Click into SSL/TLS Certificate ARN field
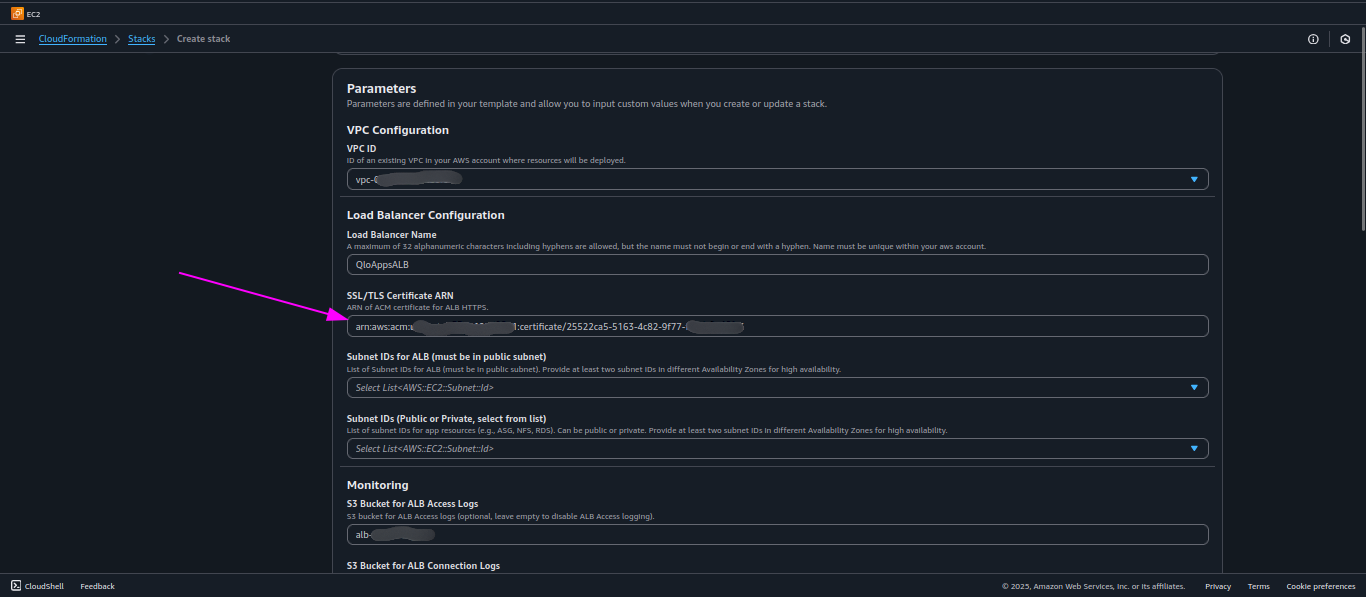This screenshot has width=1366, height=597. click(777, 326)
